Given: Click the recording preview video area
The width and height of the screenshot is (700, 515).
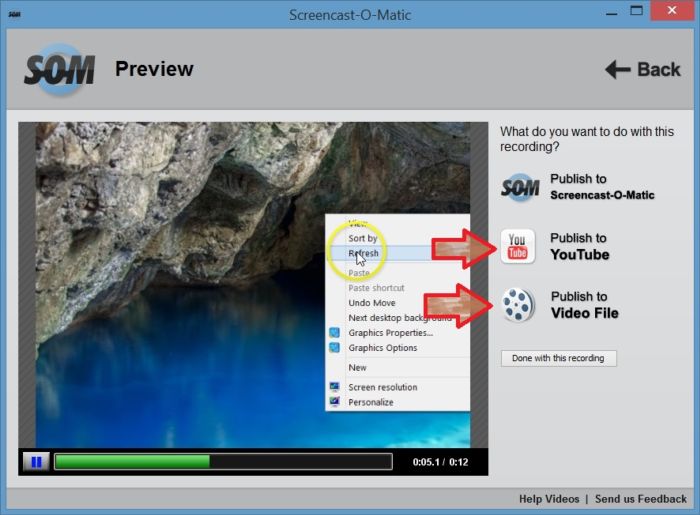Looking at the screenshot, I should coord(253,285).
